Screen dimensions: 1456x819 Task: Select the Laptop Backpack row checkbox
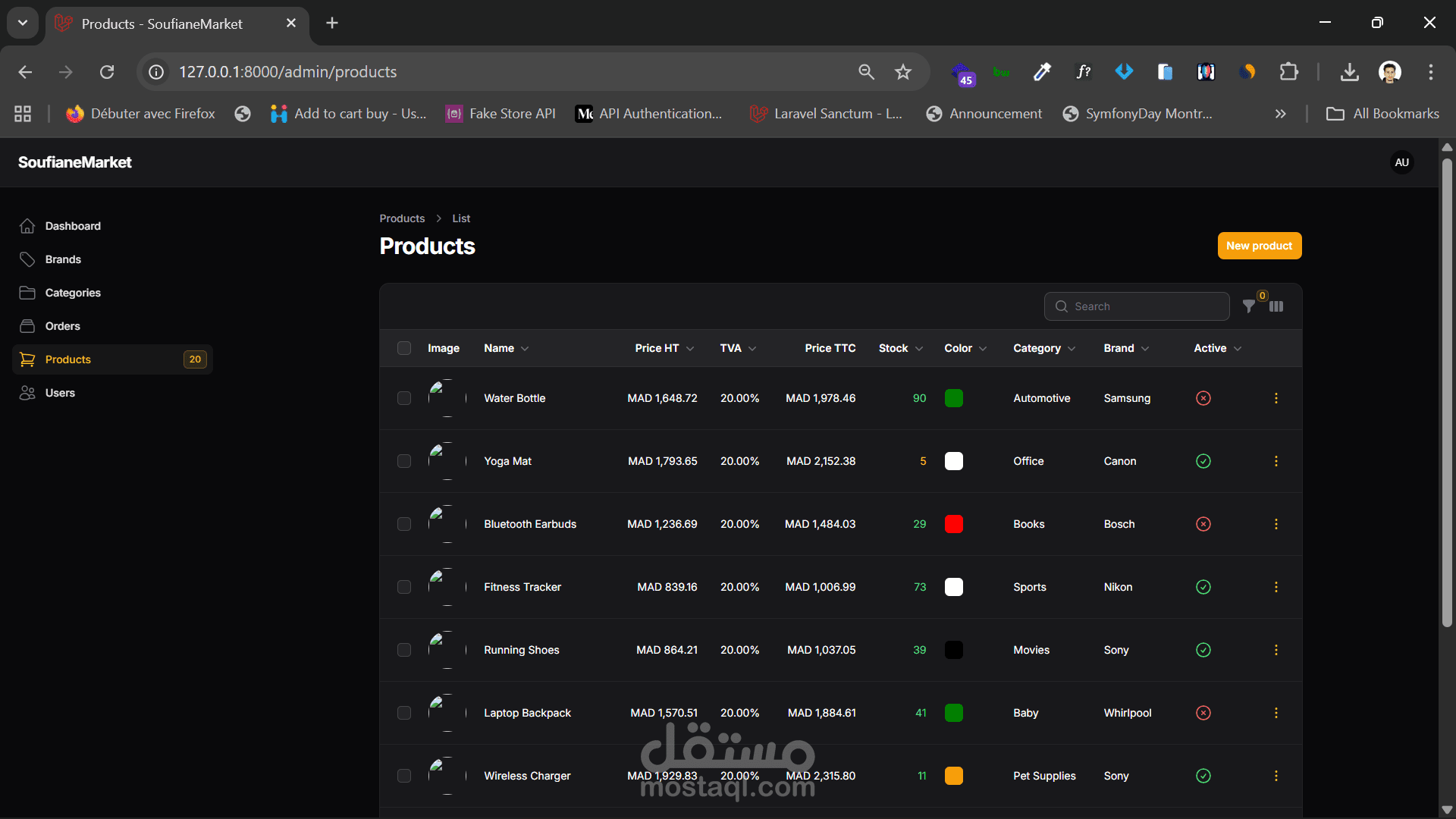click(404, 713)
